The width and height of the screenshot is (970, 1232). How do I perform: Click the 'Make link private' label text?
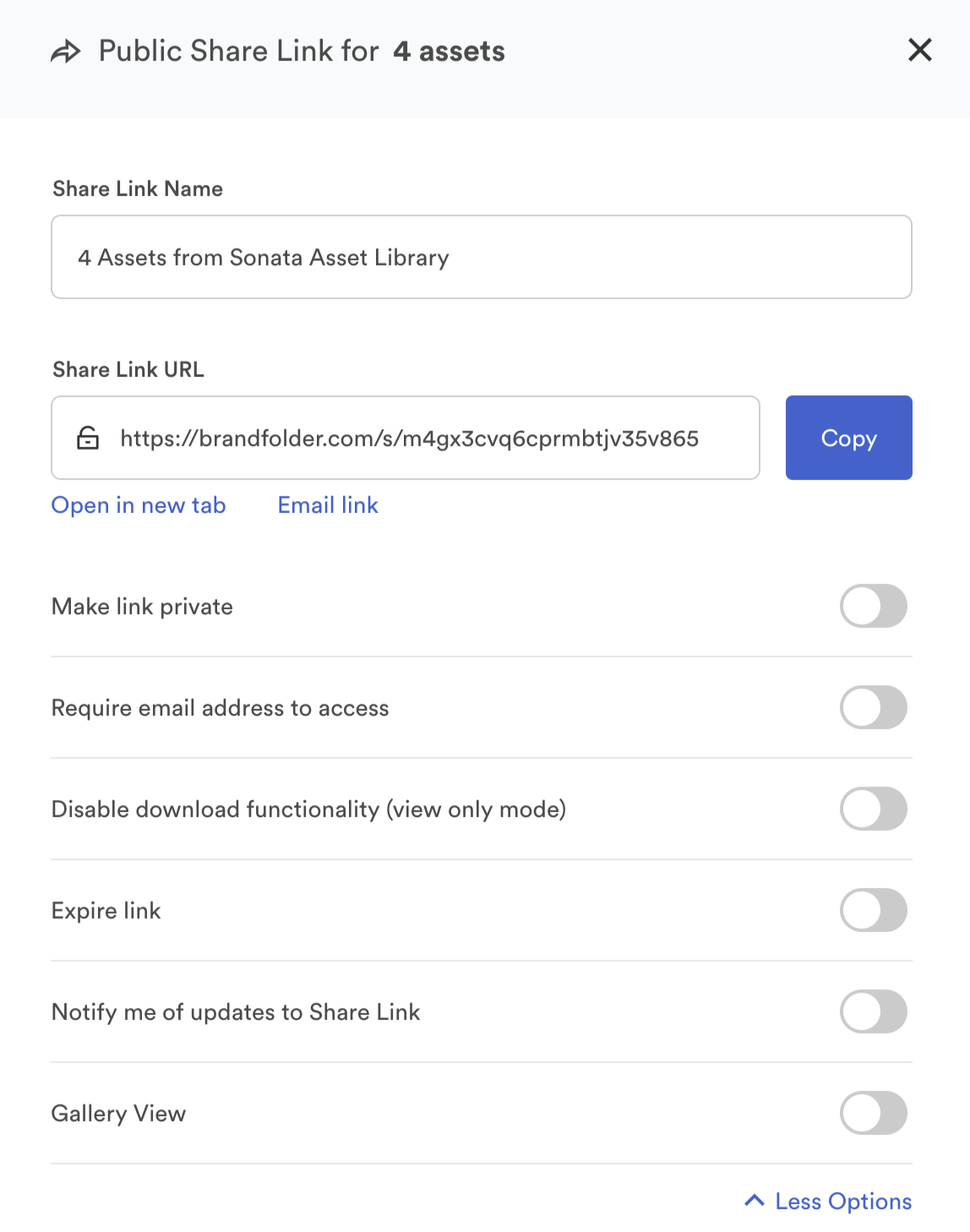pyautogui.click(x=142, y=607)
